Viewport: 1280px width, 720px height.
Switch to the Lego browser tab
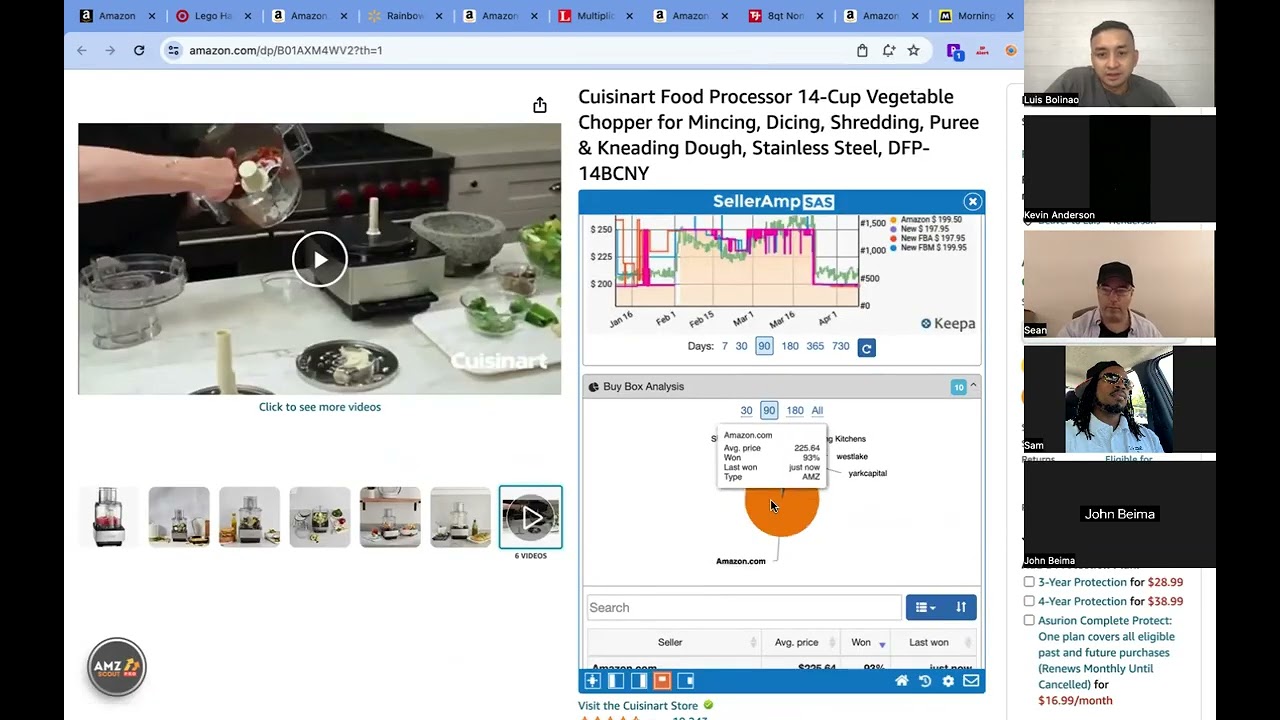click(211, 16)
